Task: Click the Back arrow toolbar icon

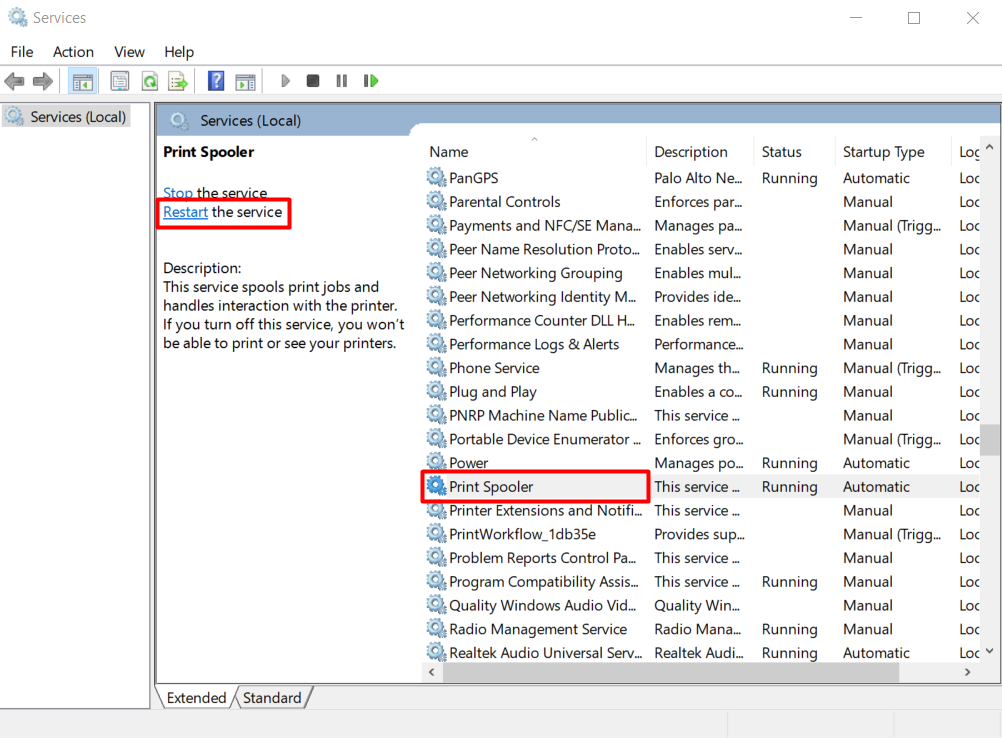Action: click(15, 81)
